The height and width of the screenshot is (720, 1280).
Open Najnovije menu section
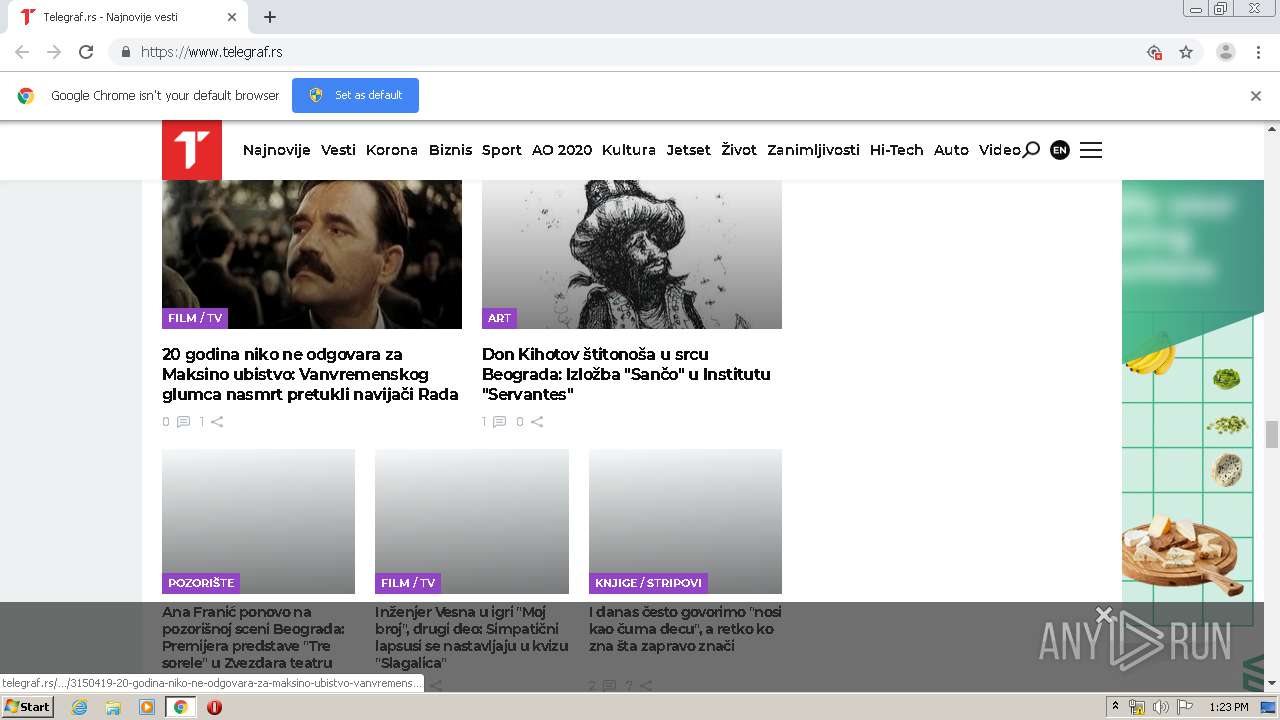pos(277,150)
